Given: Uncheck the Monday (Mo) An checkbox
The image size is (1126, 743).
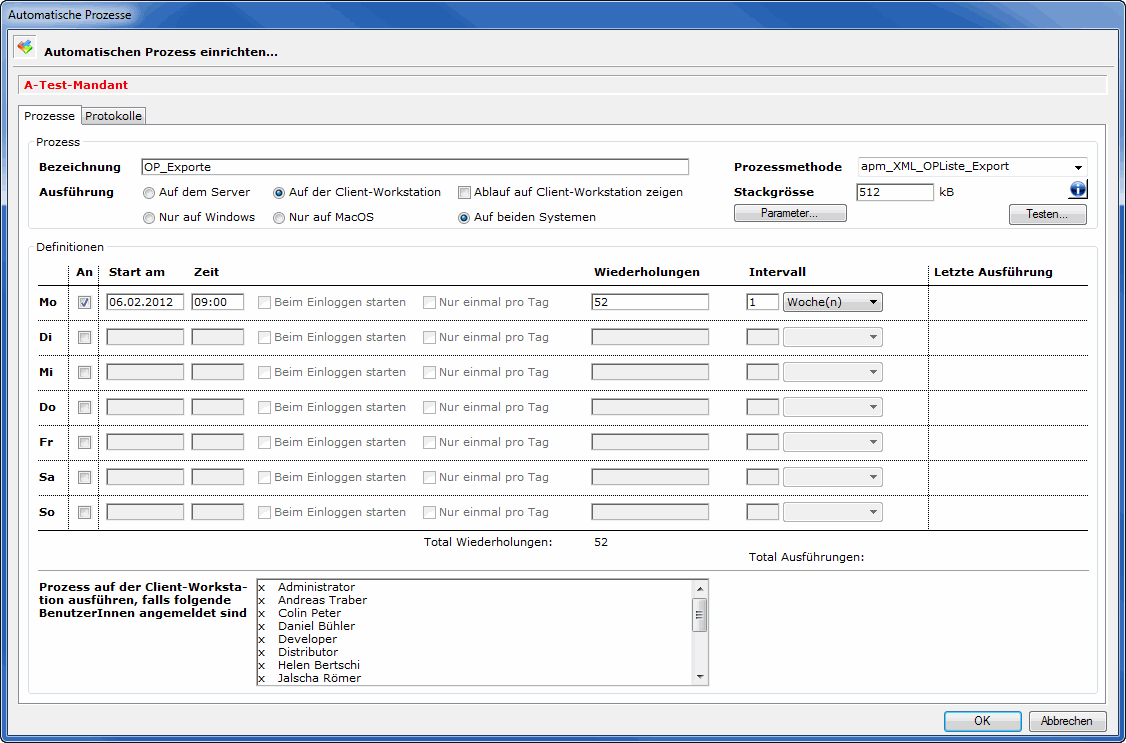Looking at the screenshot, I should (85, 302).
